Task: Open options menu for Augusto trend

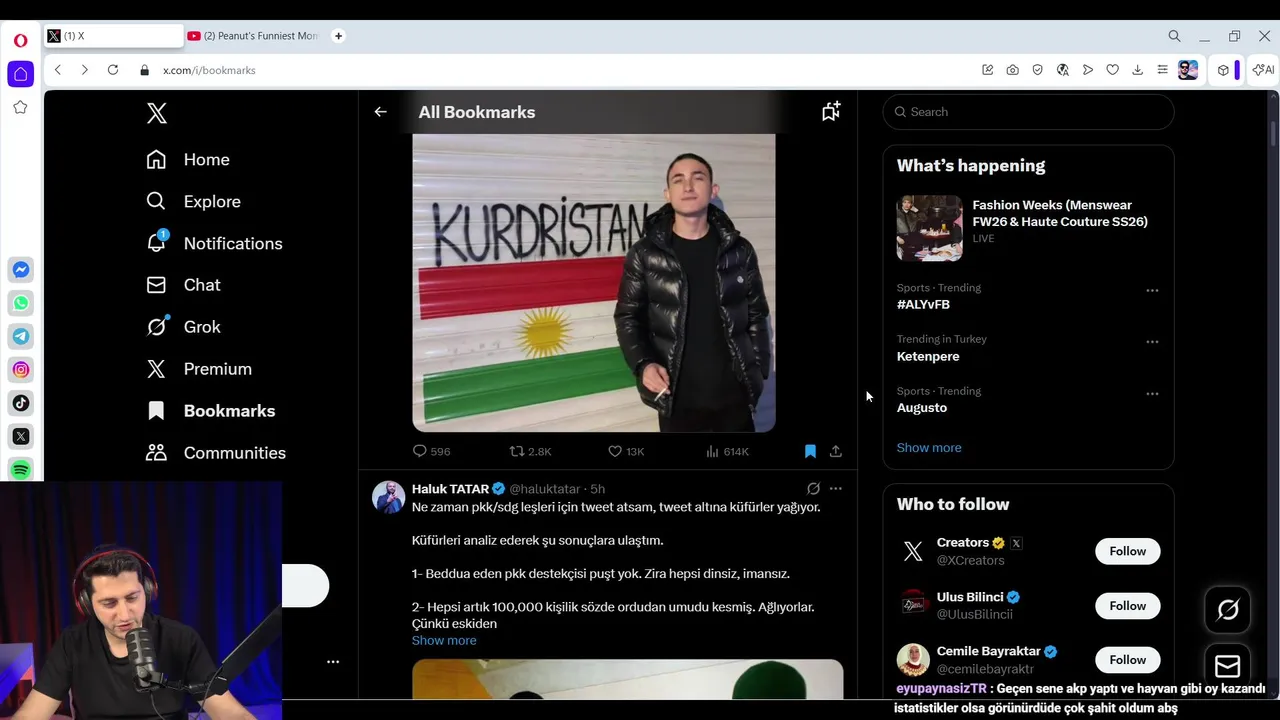Action: click(1152, 394)
